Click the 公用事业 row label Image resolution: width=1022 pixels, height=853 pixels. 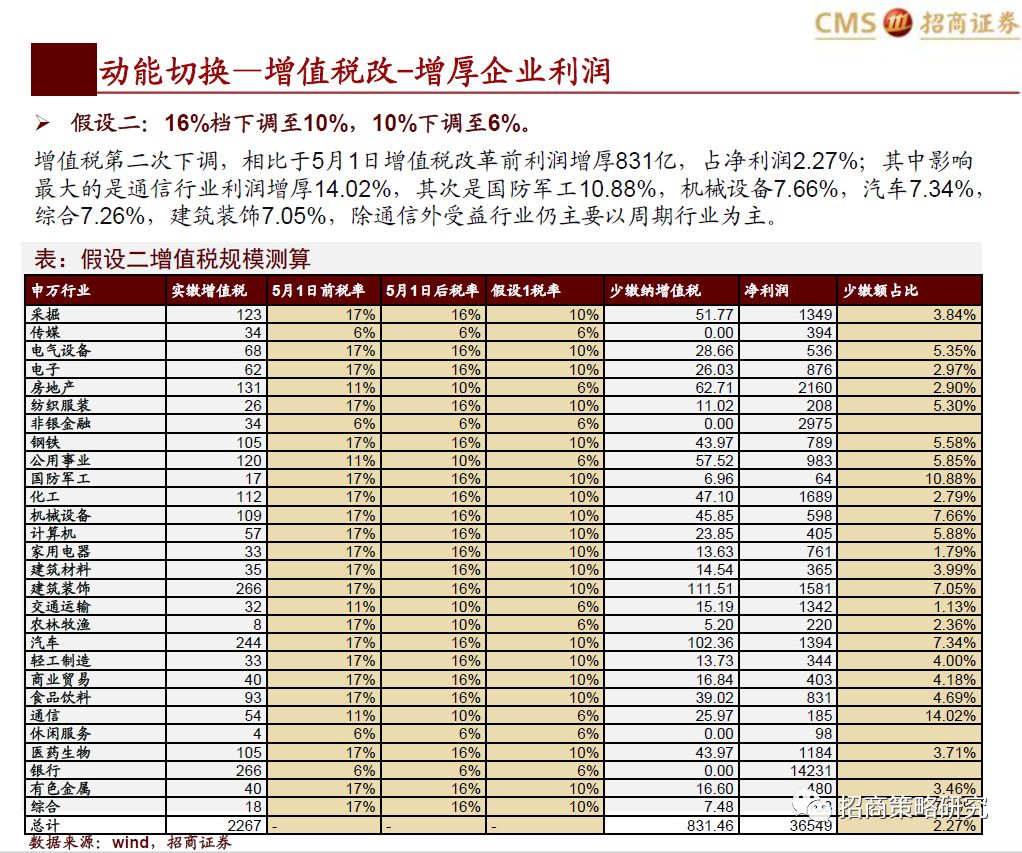[x=60, y=460]
